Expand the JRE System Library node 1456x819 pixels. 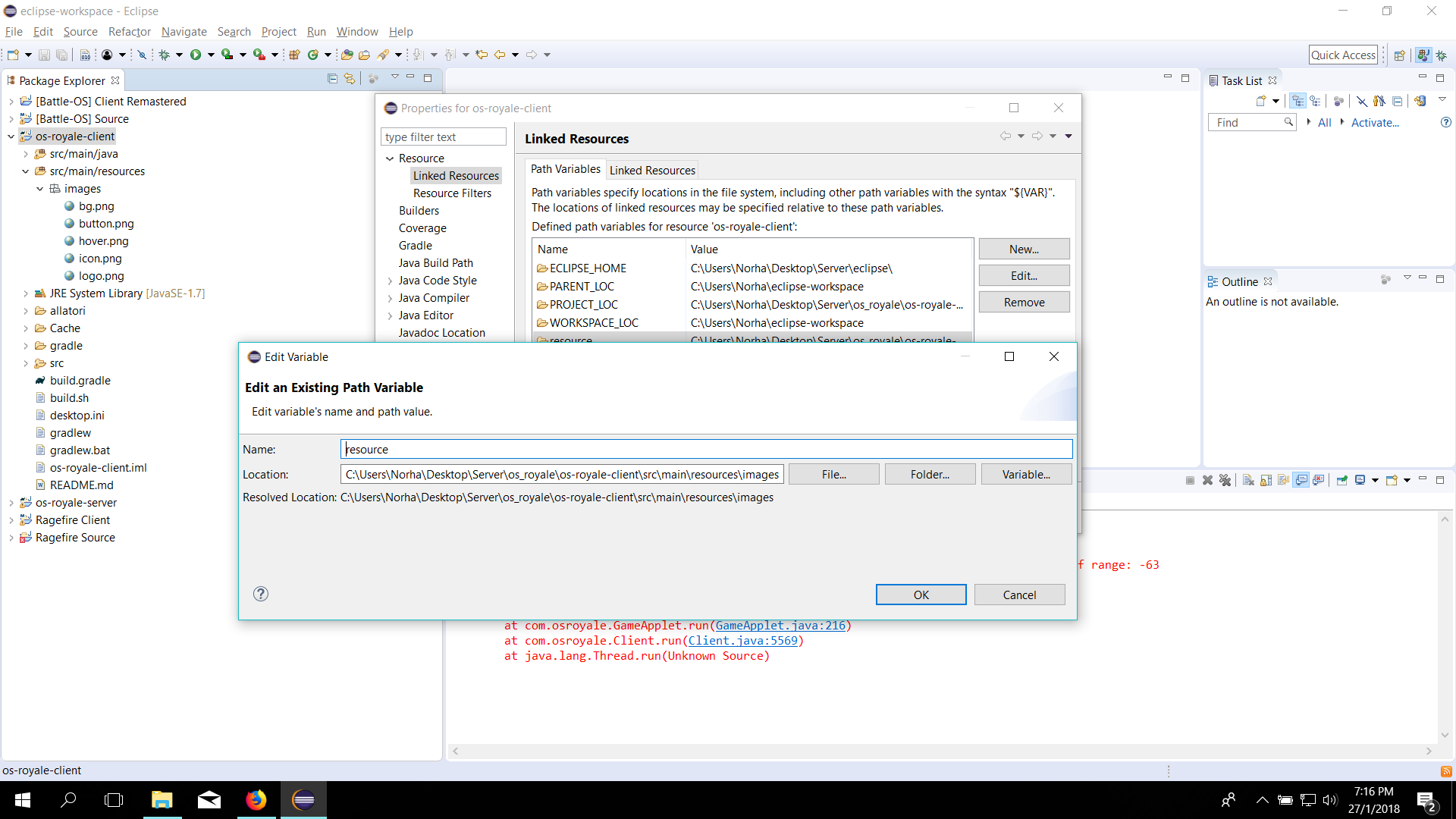click(x=26, y=293)
